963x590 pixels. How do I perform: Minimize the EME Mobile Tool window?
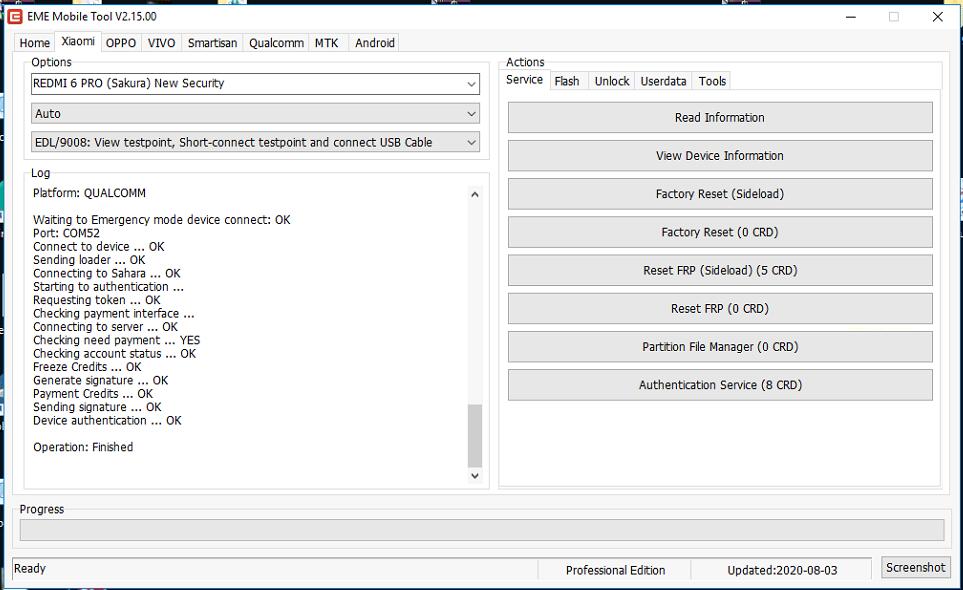(x=851, y=17)
